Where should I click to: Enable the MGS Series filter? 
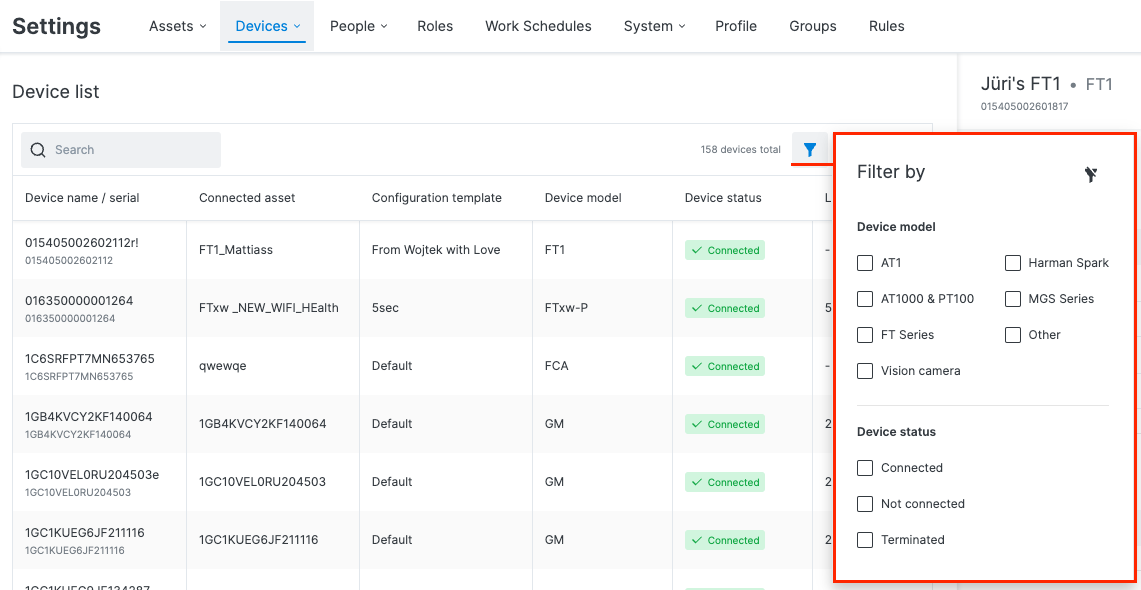pyautogui.click(x=1013, y=299)
